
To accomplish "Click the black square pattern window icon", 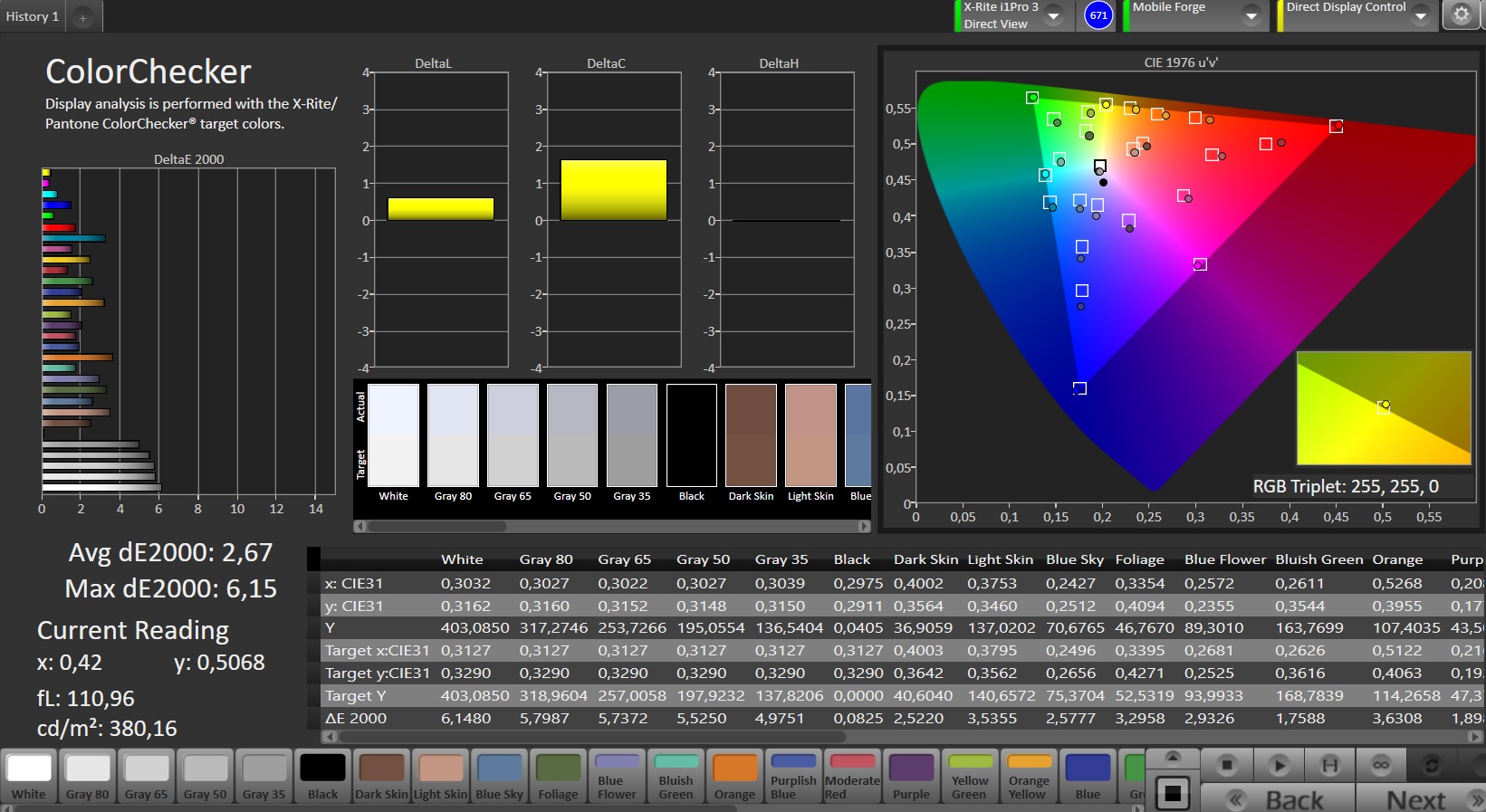I will [x=1173, y=794].
